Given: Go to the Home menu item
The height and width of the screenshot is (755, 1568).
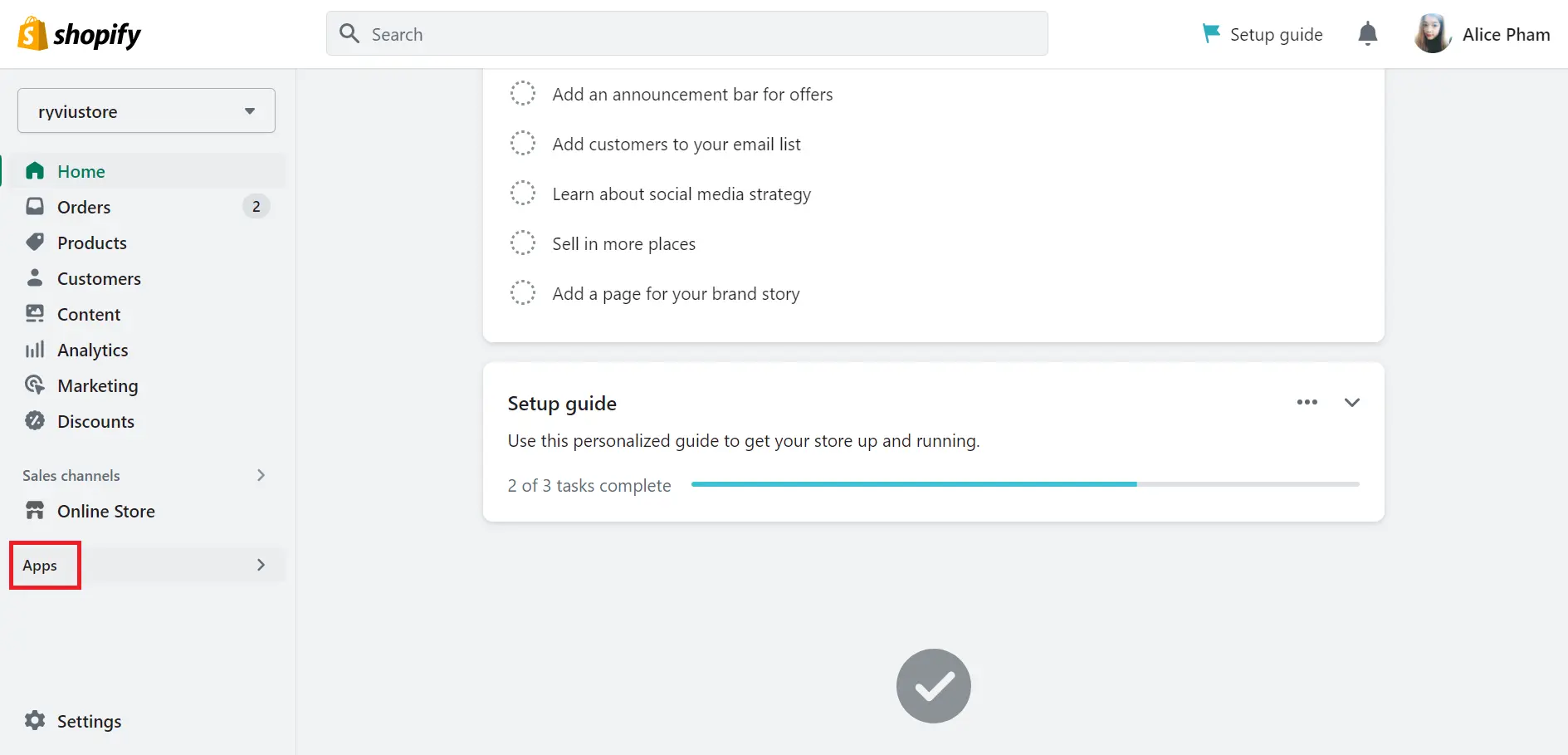Looking at the screenshot, I should [x=81, y=171].
